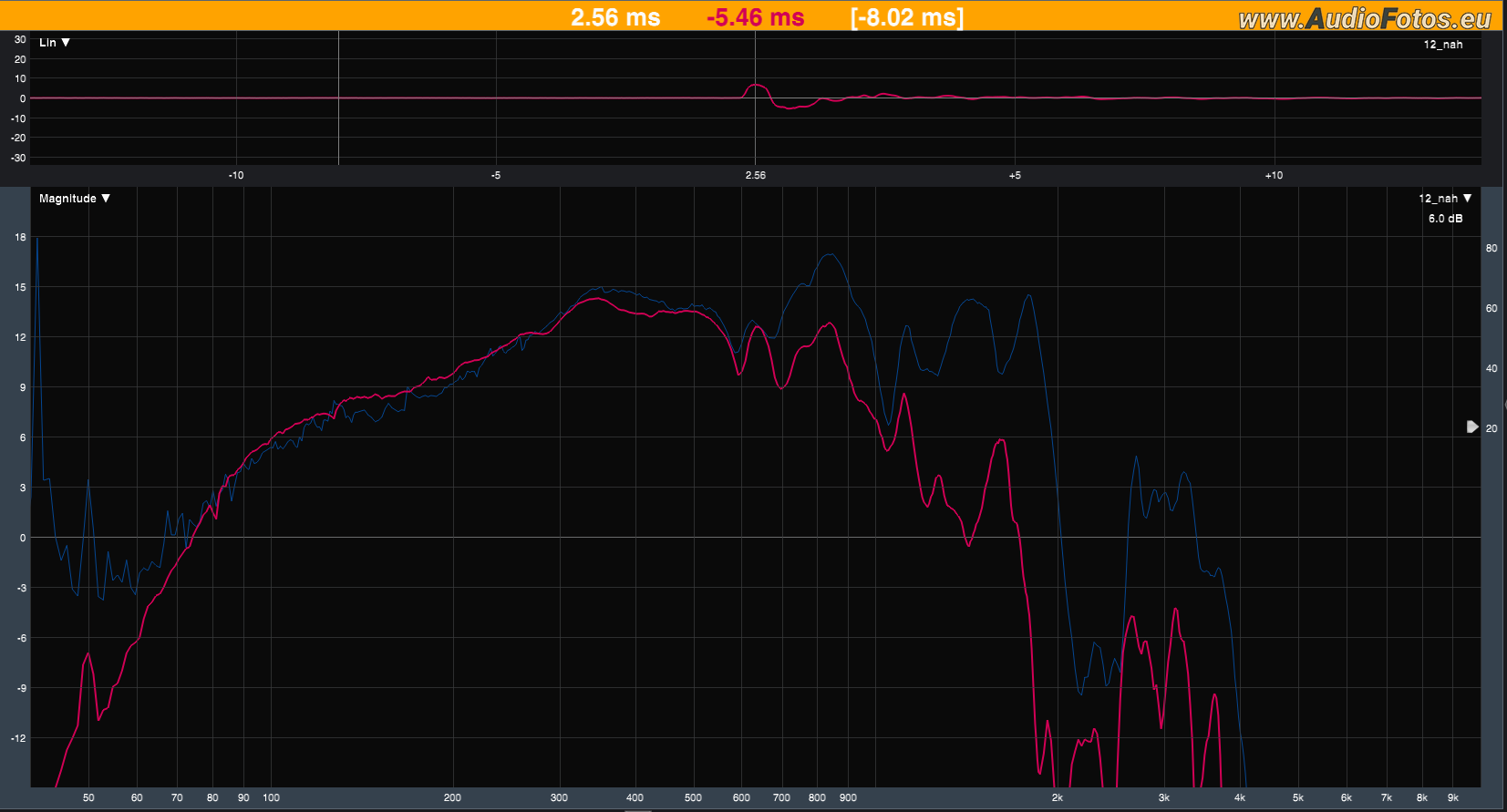The image size is (1507, 812).
Task: Click the white vertical cursor line in impulse plot
Action: [x=339, y=98]
